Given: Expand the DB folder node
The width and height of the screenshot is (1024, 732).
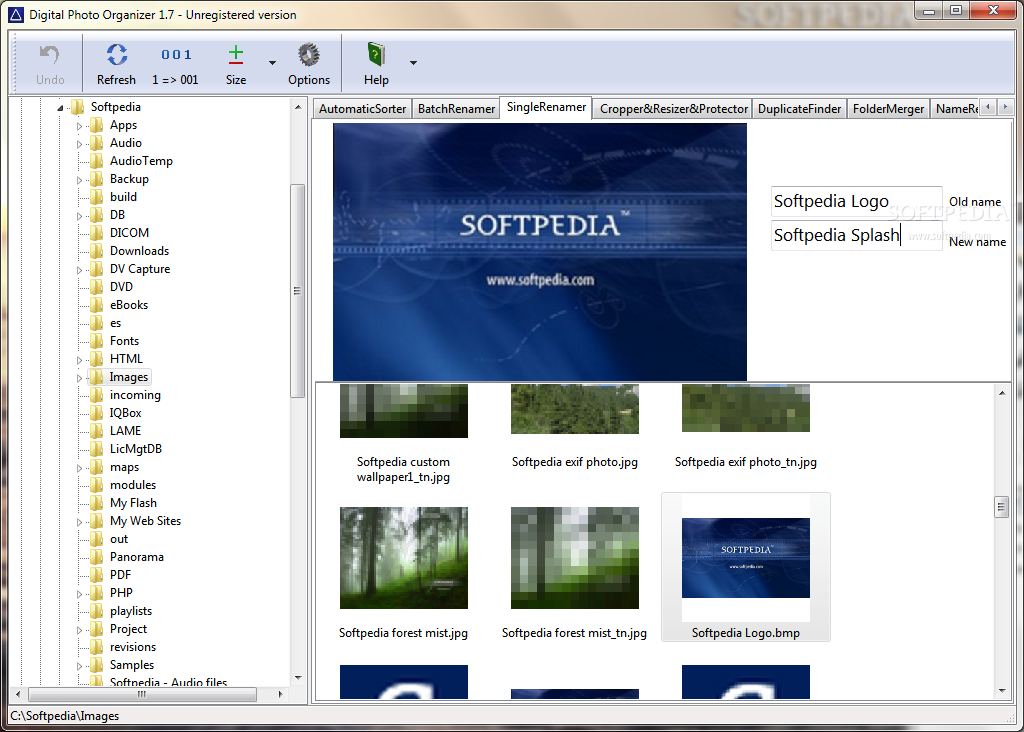Looking at the screenshot, I should pyautogui.click(x=80, y=215).
